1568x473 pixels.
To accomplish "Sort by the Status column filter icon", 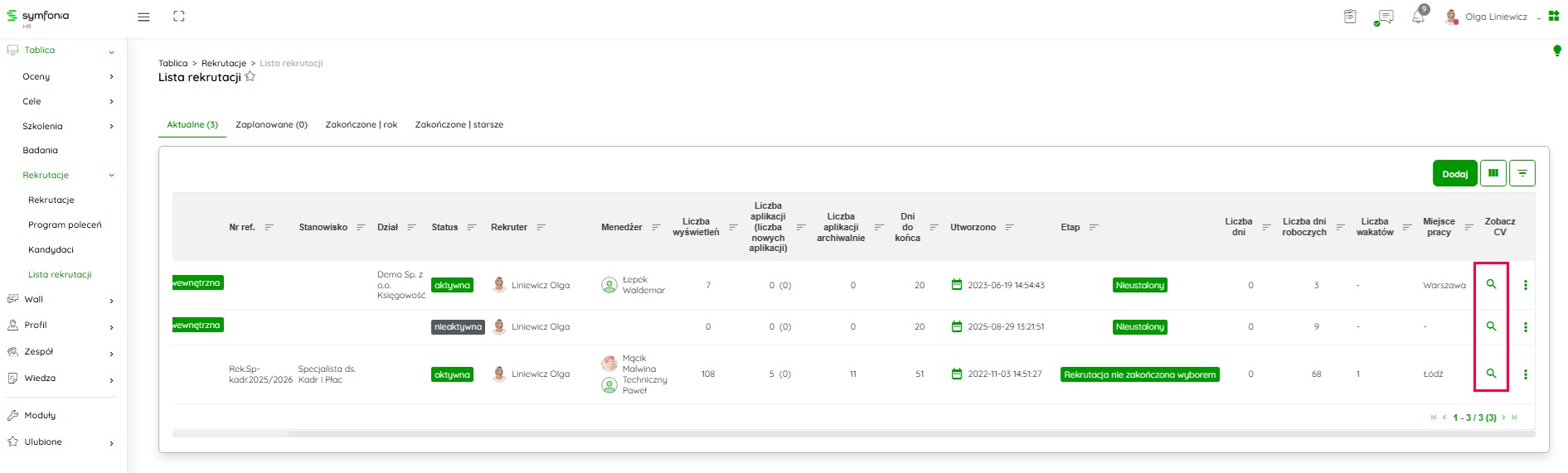I will click(x=472, y=227).
